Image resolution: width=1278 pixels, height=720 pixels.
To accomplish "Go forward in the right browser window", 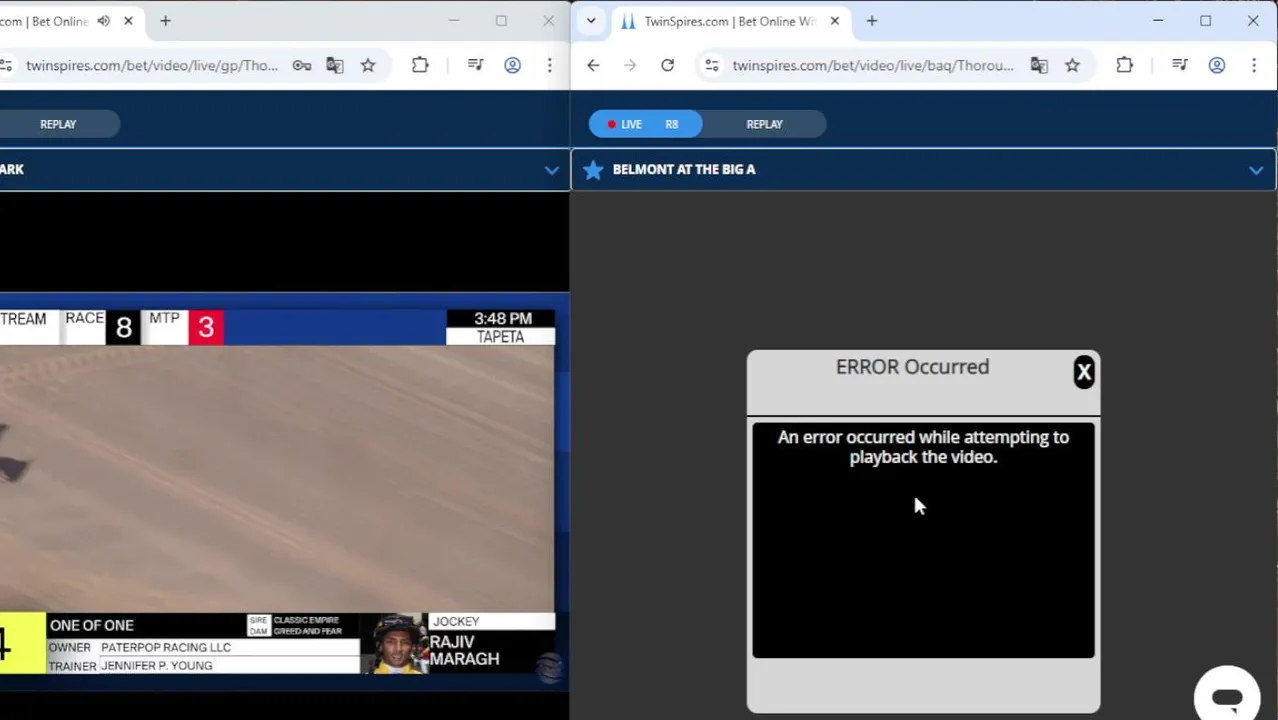I will click(629, 65).
